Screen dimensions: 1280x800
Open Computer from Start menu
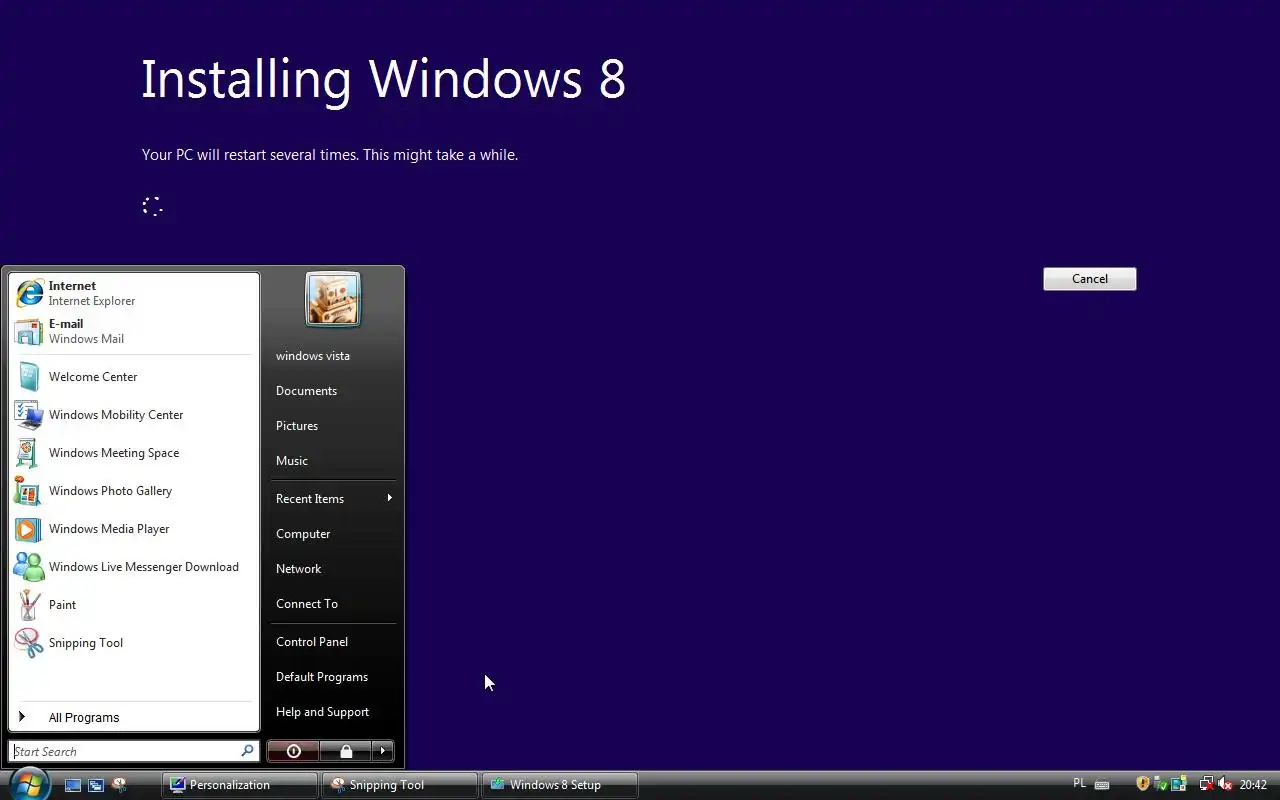pos(333,533)
